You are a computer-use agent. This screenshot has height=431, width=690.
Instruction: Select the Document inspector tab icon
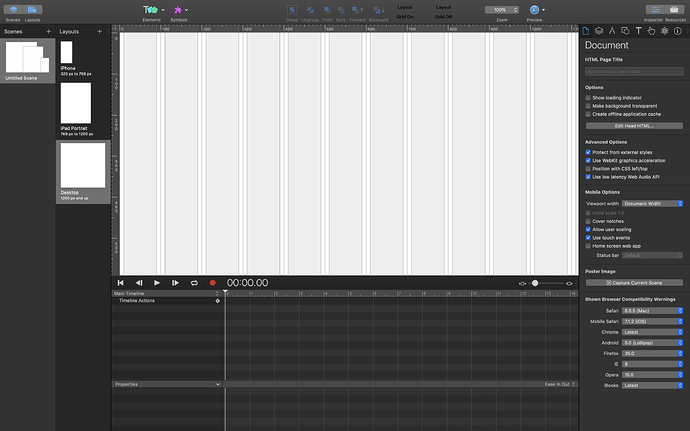point(586,31)
